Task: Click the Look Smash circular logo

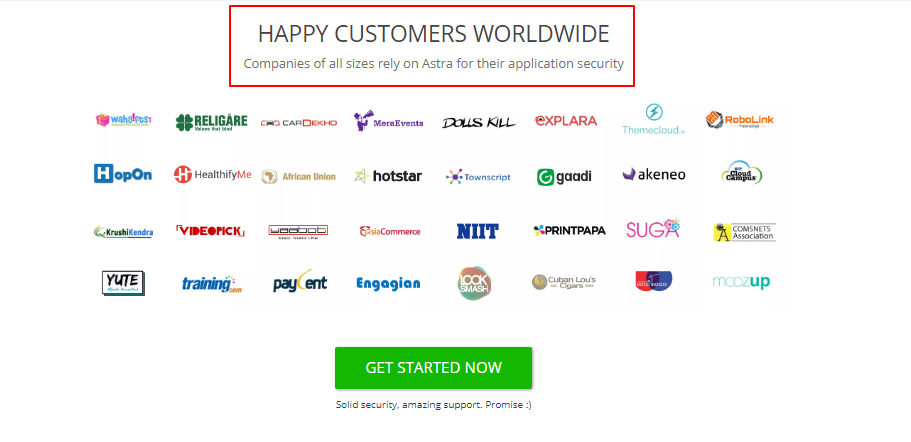Action: pyautogui.click(x=474, y=283)
